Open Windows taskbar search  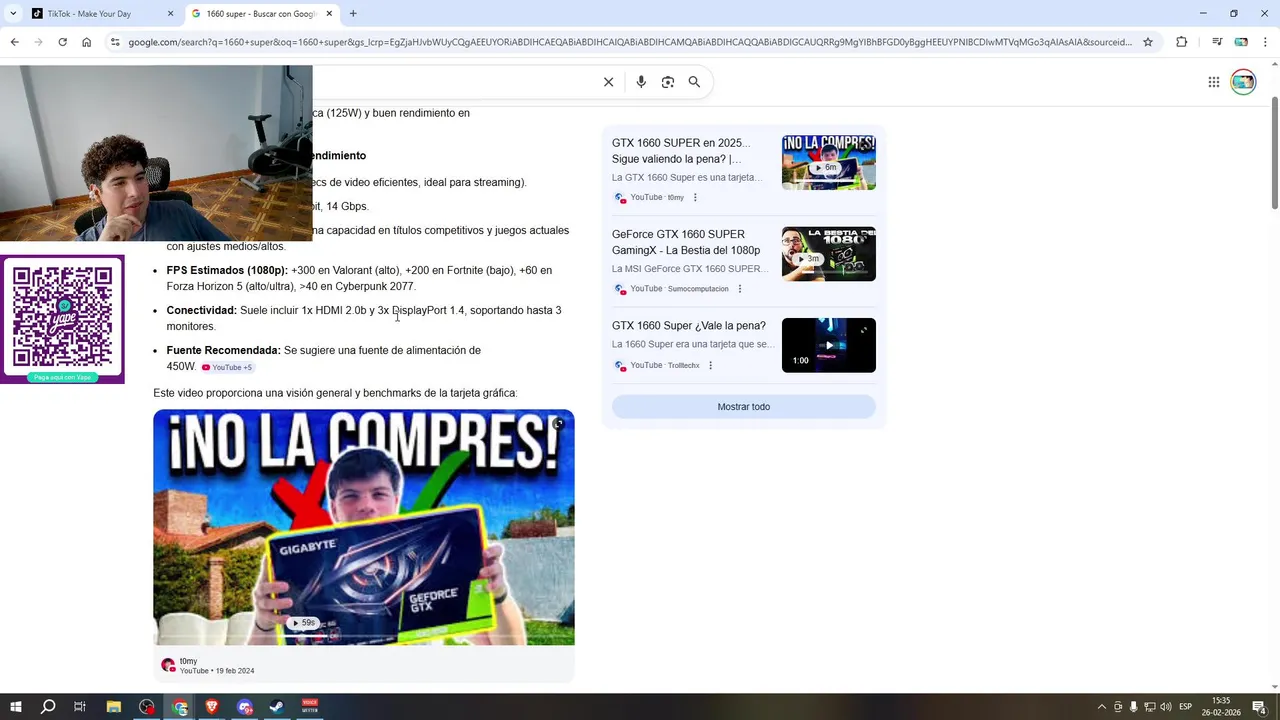(48, 707)
